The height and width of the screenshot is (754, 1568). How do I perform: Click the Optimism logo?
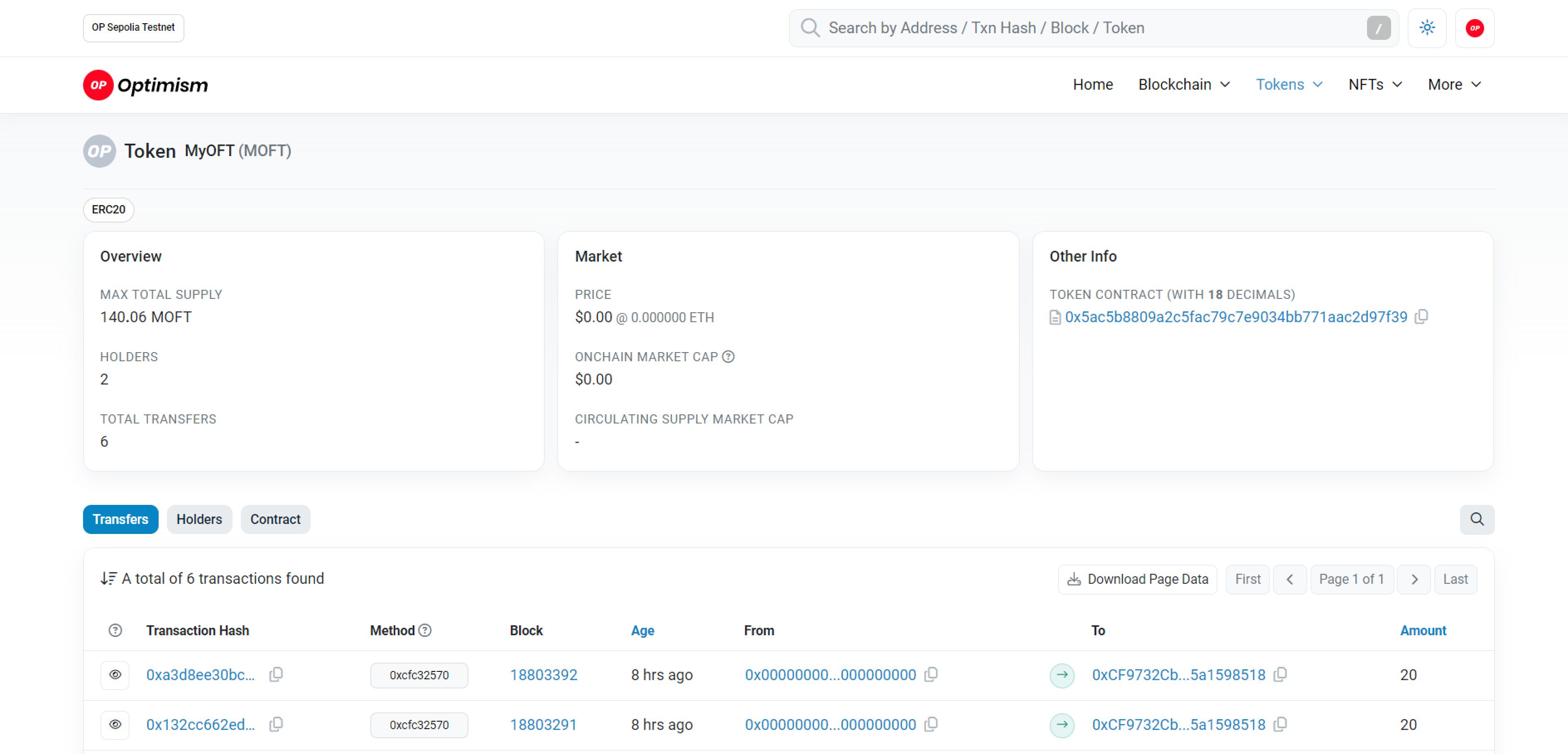145,85
